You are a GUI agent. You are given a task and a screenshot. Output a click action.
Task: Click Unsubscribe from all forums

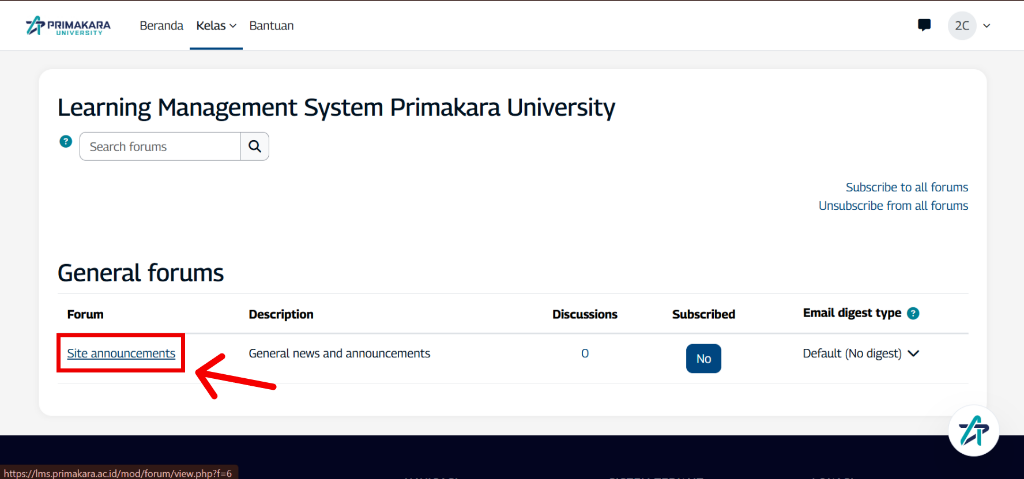[x=893, y=206]
